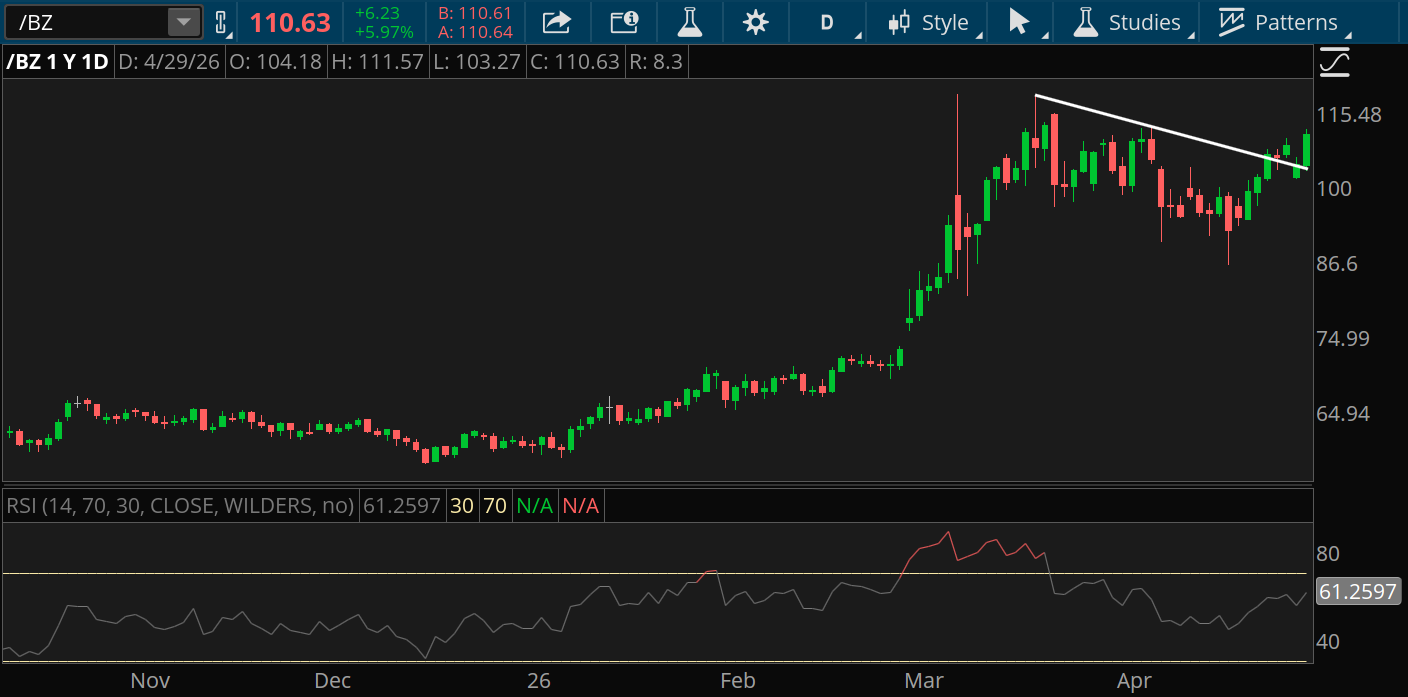Click the share chart arrow icon
1408x697 pixels.
pos(557,22)
